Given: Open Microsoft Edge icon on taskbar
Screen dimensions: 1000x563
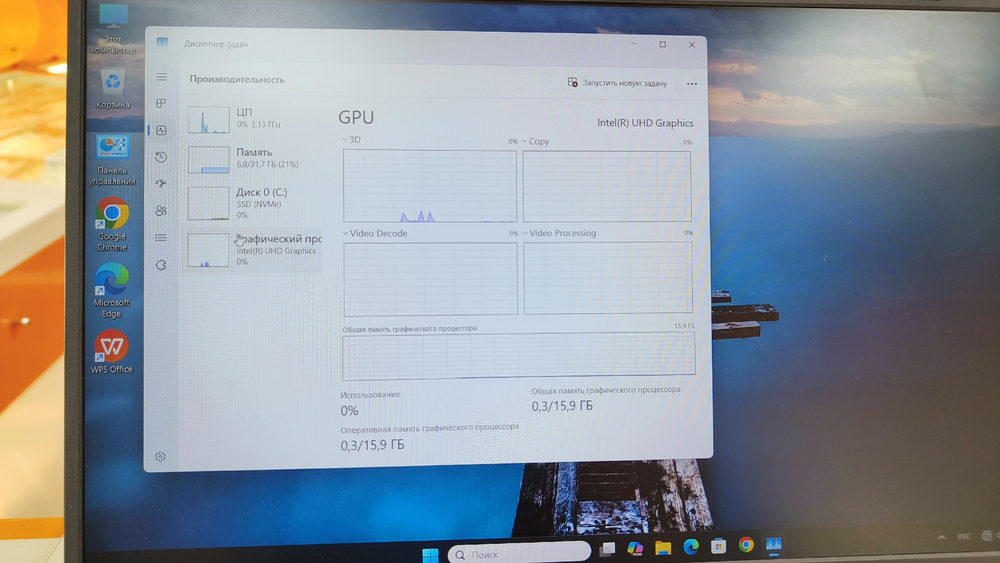Looking at the screenshot, I should coord(691,546).
